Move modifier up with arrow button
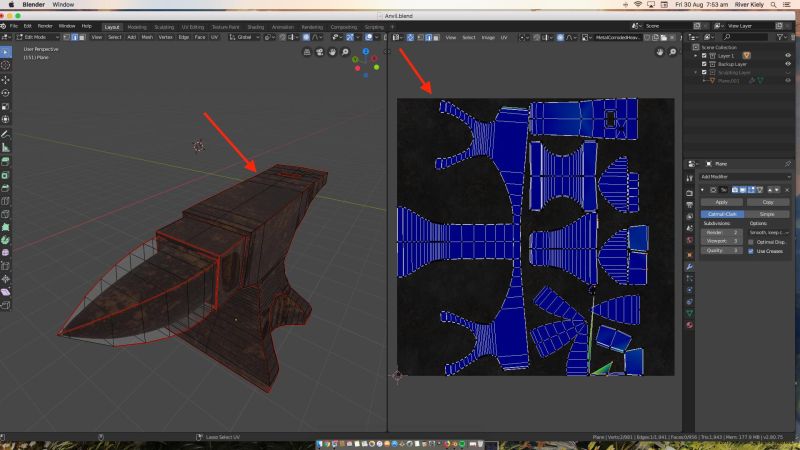 (770, 190)
